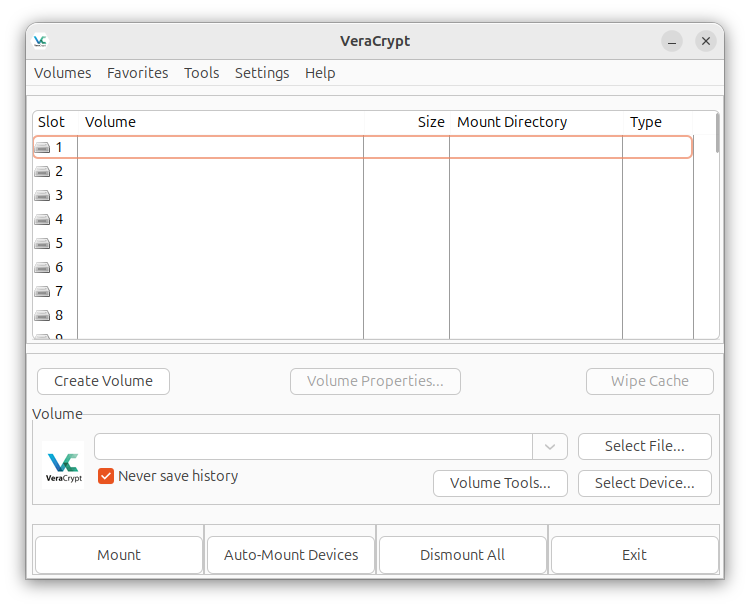Select slot number 2 text
The width and height of the screenshot is (750, 608).
click(59, 171)
